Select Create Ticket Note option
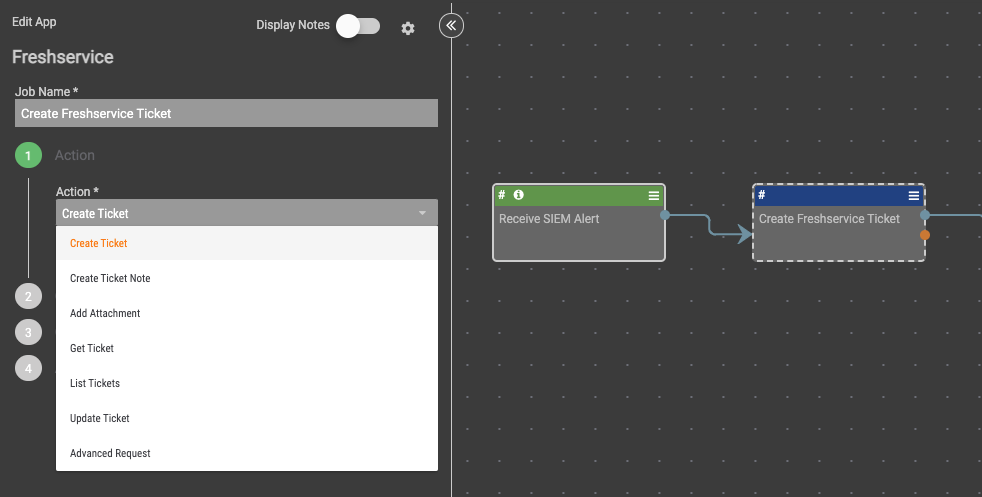The height and width of the screenshot is (497, 982). [x=247, y=278]
